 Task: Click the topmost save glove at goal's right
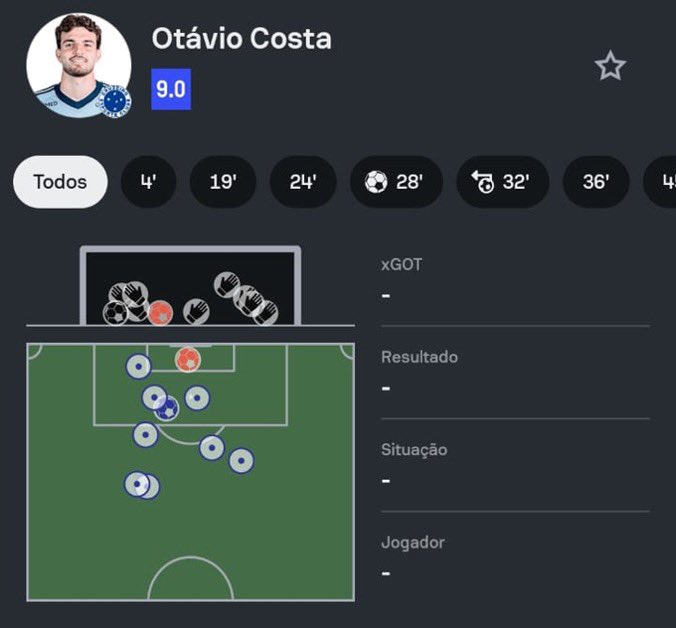tap(227, 285)
